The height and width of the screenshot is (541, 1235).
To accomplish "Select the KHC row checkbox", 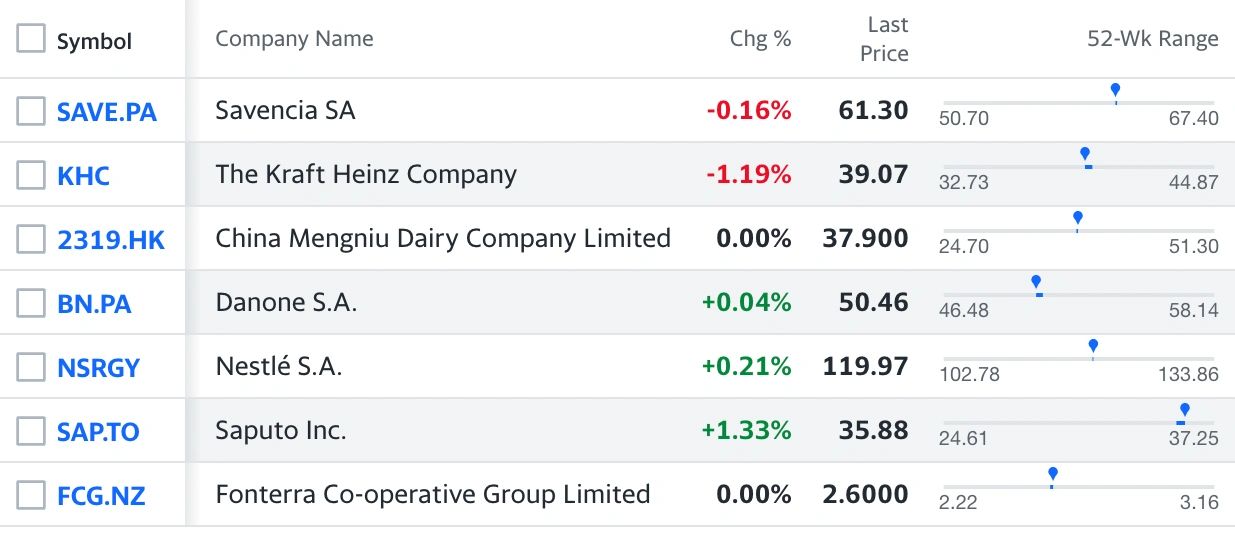I will click(x=31, y=175).
